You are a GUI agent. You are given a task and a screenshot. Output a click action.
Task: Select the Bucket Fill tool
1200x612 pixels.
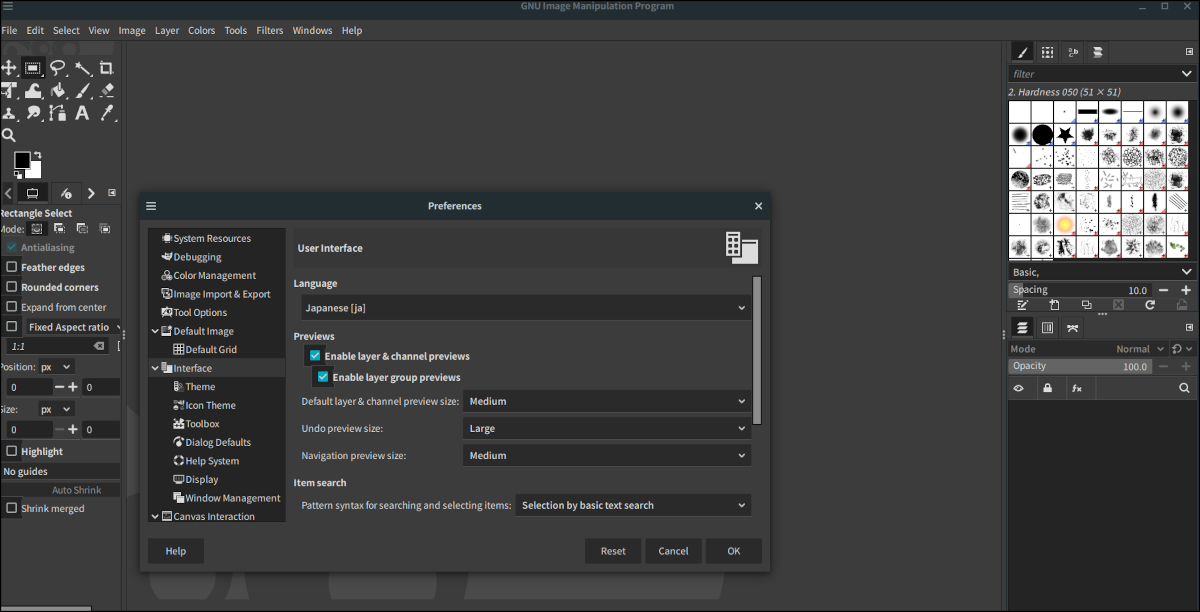(x=58, y=91)
